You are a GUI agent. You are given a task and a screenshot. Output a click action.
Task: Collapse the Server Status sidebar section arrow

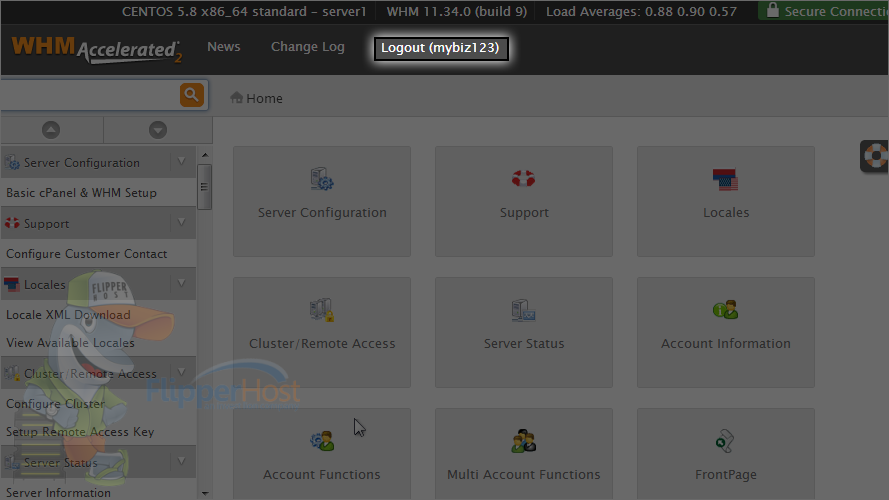(181, 461)
